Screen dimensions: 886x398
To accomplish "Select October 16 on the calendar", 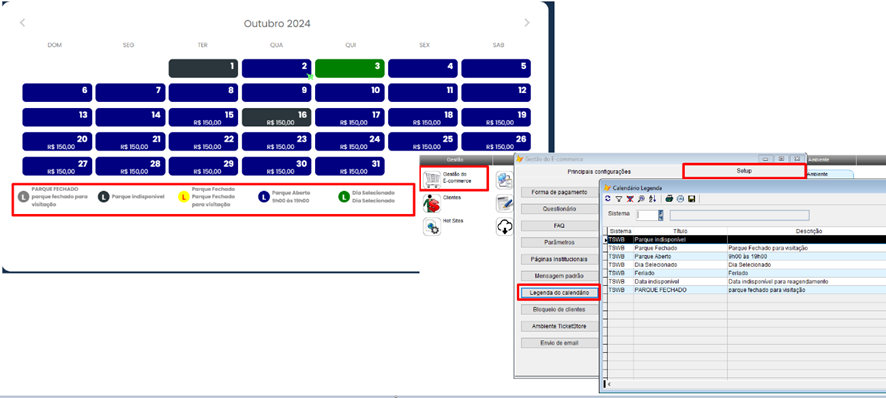I will [277, 118].
